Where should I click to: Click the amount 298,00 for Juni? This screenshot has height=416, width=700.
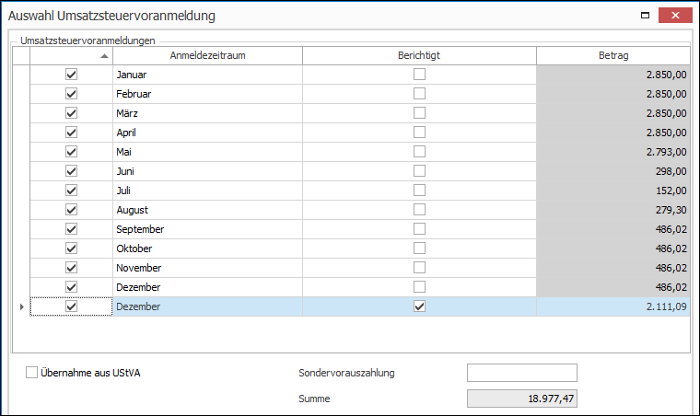pos(671,171)
